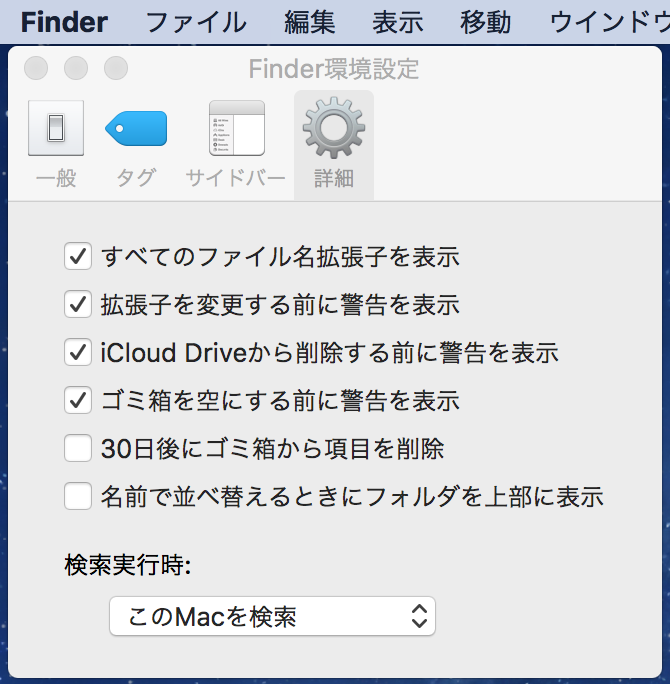
Task: Click the dropdown arrows beside このMacを検索
Action: 419,616
